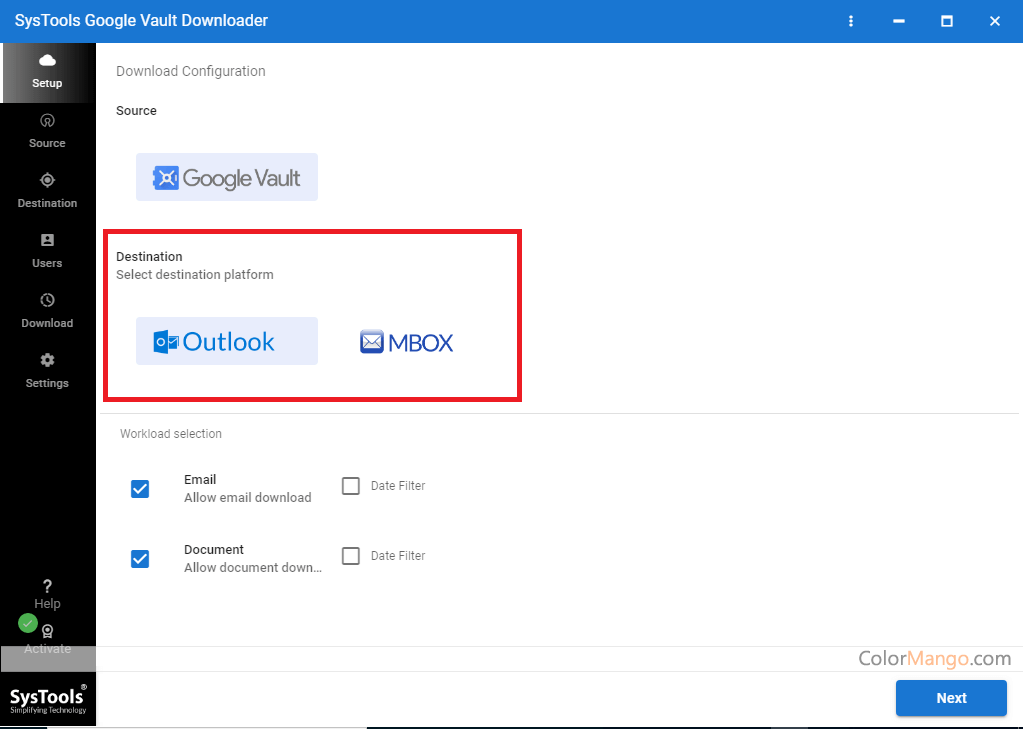Image resolution: width=1023 pixels, height=729 pixels.
Task: Open the Settings gear icon
Action: coord(47,361)
